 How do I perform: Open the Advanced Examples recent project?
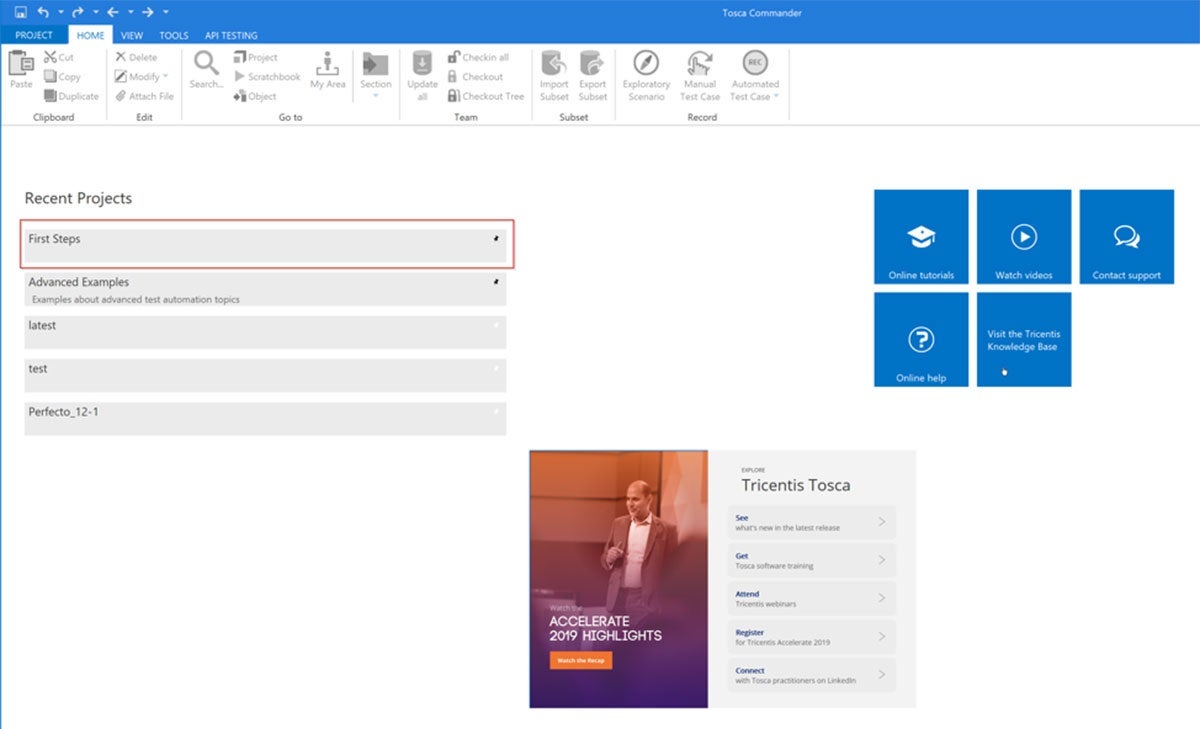click(x=265, y=289)
